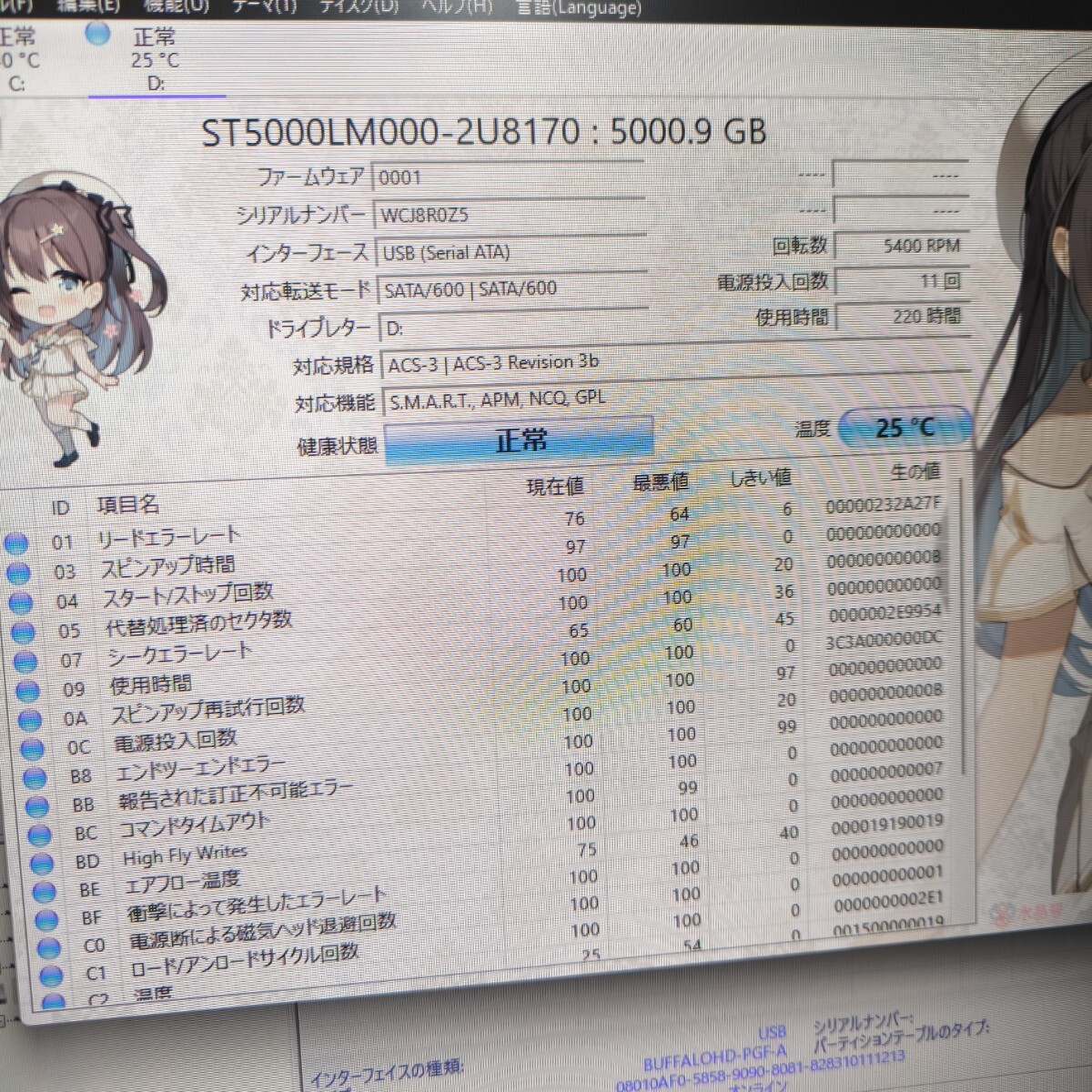Click the status circle for ID BC コマンドタイムアウト
This screenshot has height=1092, width=1092.
click(x=40, y=834)
